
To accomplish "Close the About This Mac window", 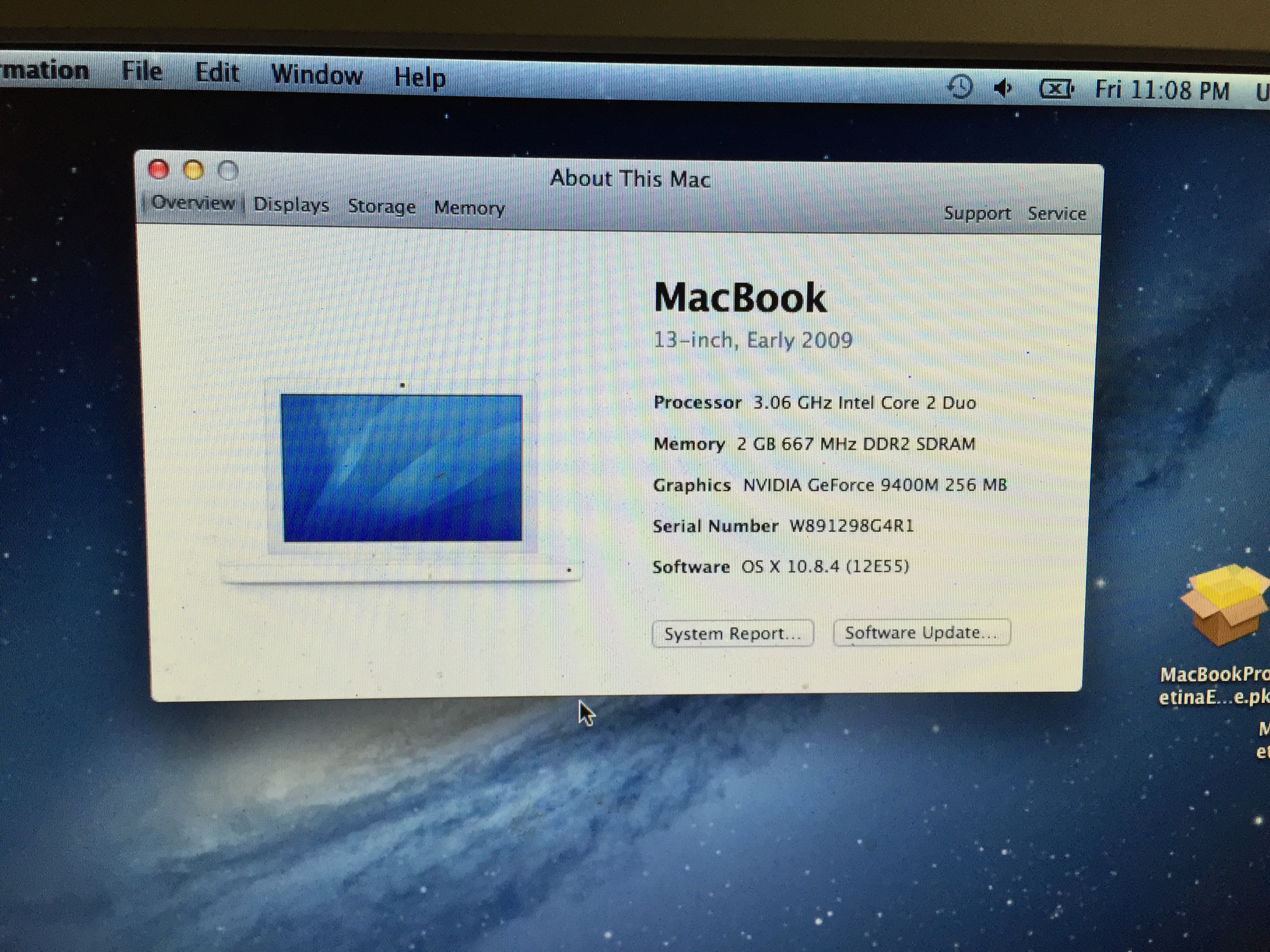I will [158, 169].
